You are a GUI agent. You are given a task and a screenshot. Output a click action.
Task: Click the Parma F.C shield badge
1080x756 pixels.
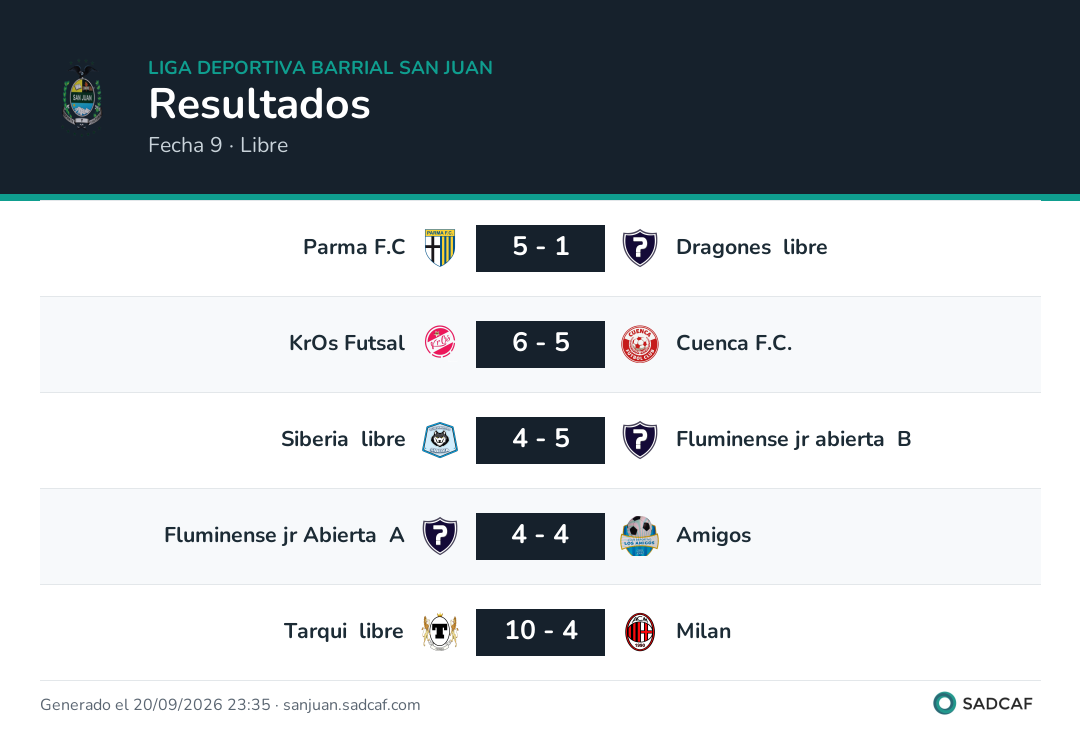coord(440,248)
